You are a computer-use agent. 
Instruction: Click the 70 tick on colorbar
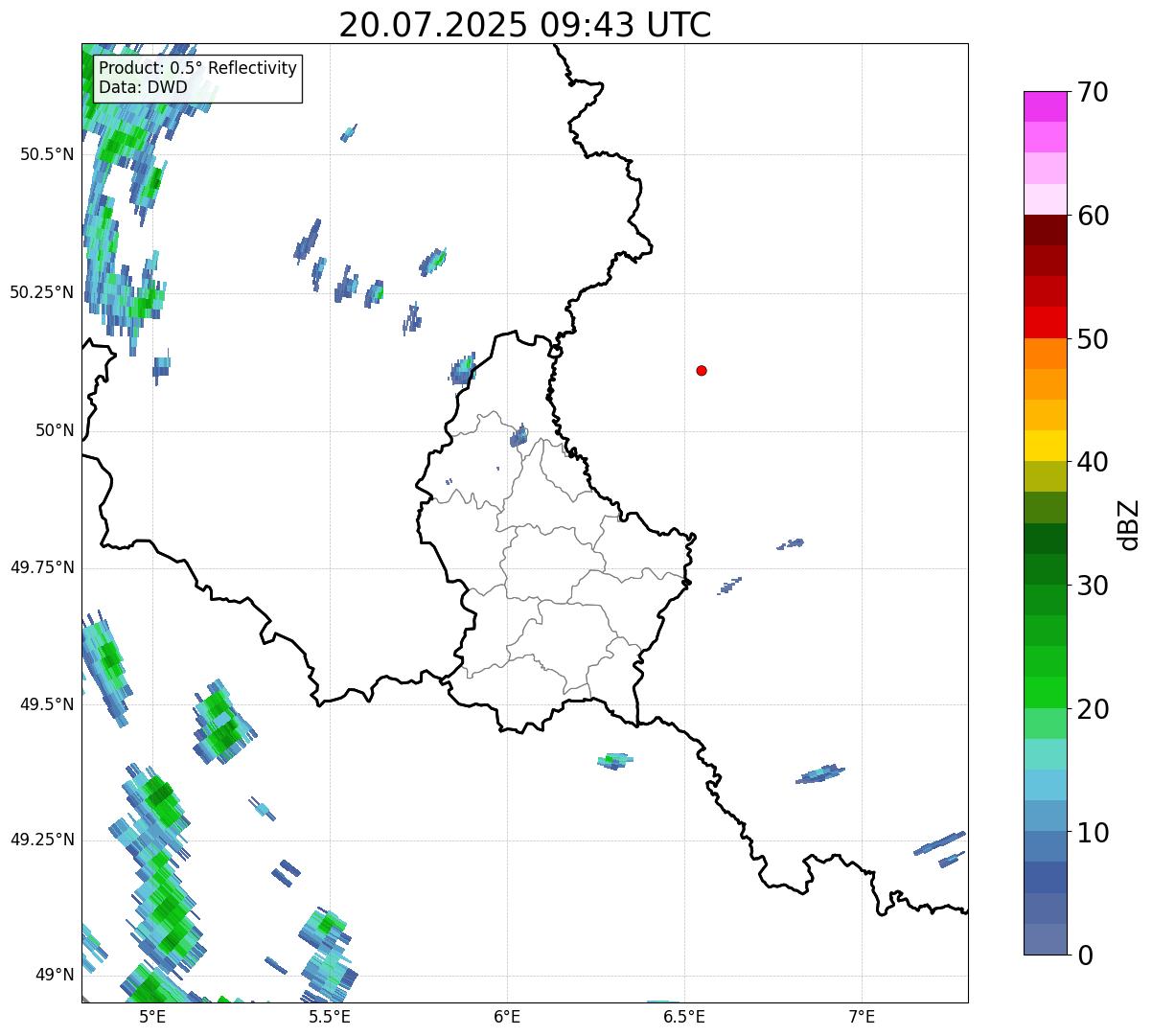click(x=1093, y=92)
